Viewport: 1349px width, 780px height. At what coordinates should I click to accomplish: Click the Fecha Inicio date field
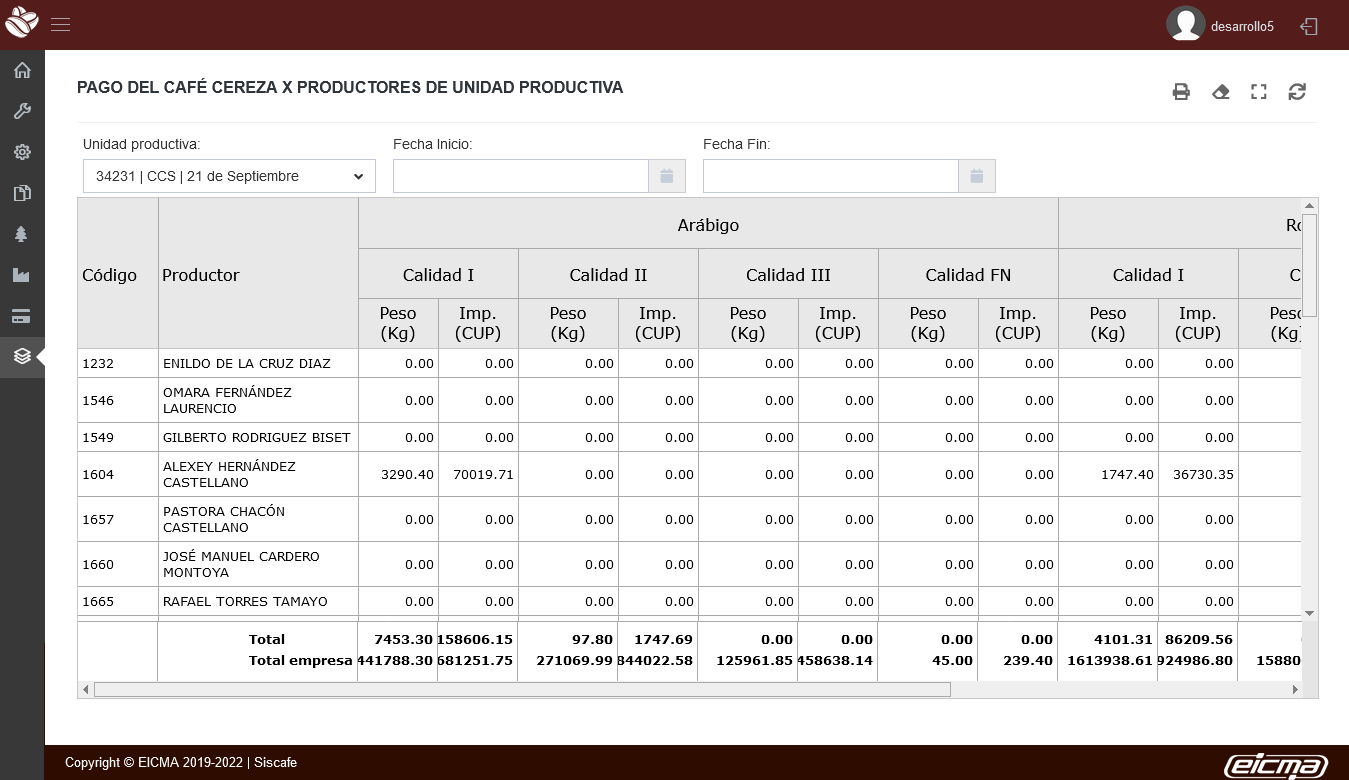pos(520,176)
